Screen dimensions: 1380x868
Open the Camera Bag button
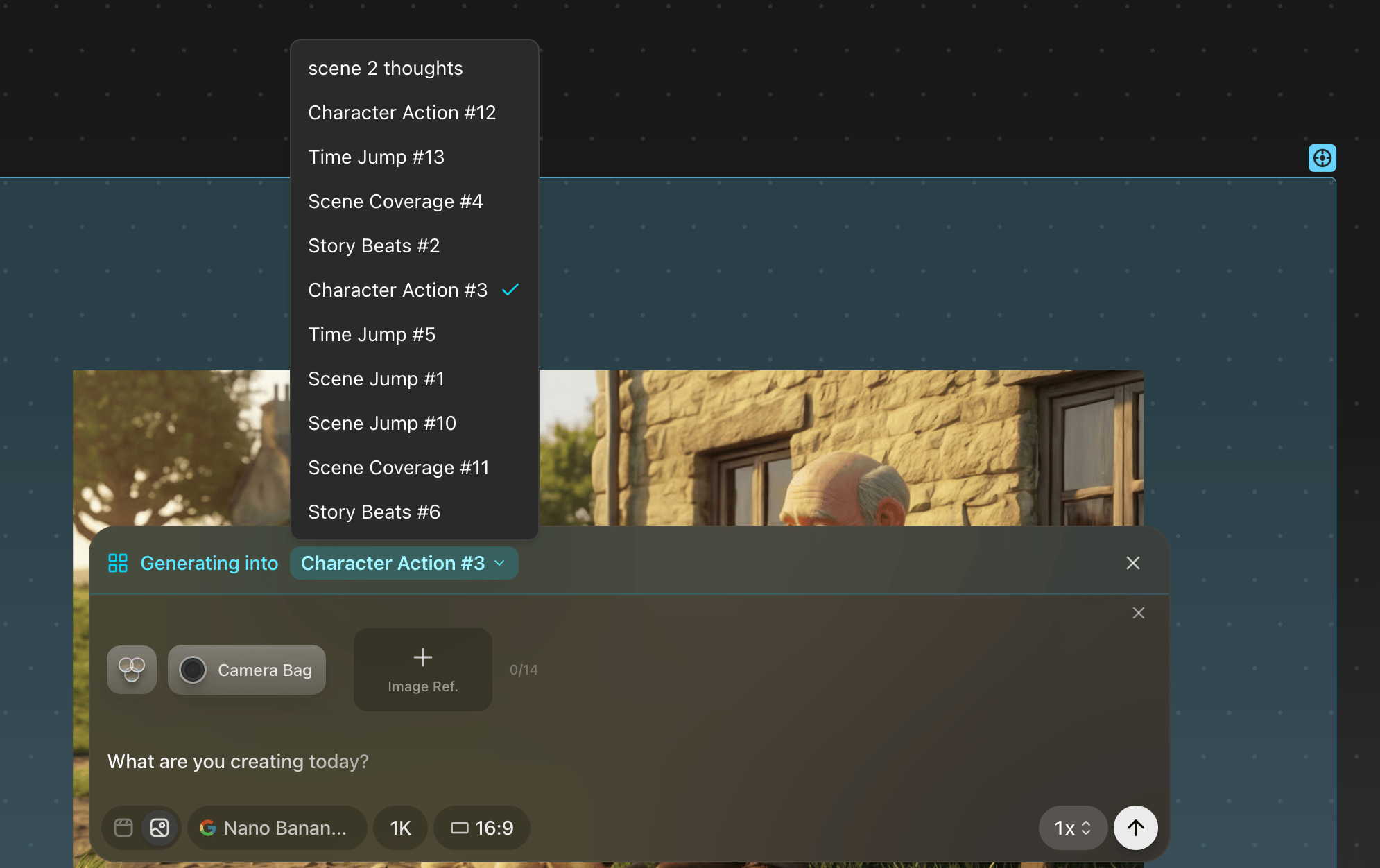click(x=247, y=670)
